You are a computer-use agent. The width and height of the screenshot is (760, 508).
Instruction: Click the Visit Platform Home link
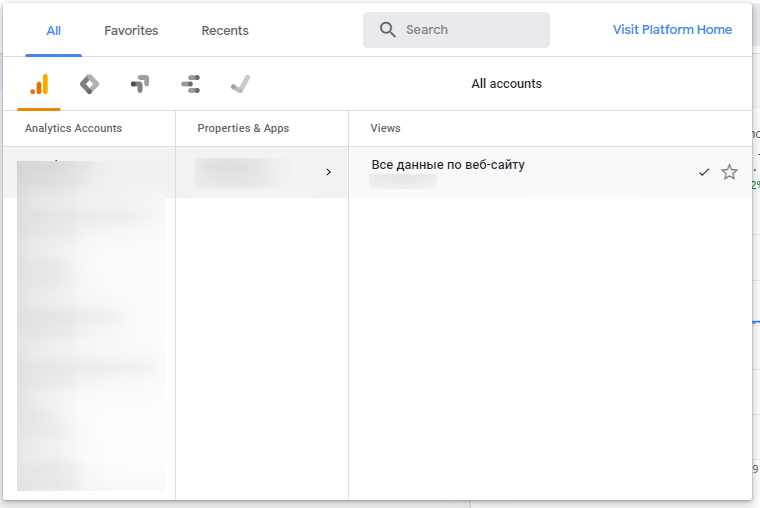pyautogui.click(x=672, y=30)
